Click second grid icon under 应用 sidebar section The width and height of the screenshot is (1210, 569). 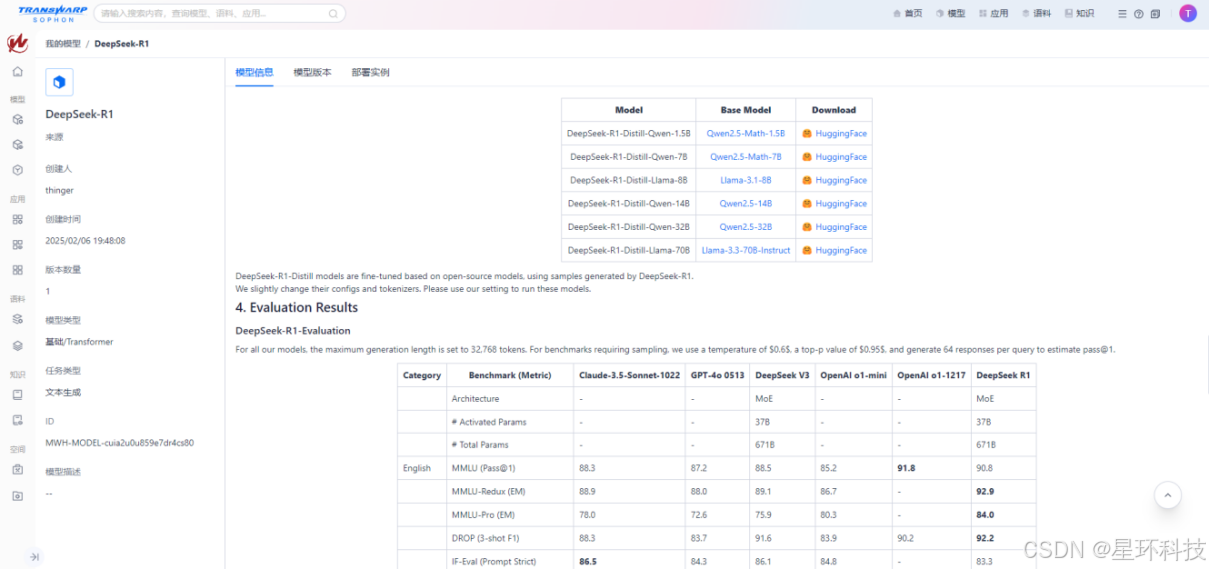click(x=17, y=244)
